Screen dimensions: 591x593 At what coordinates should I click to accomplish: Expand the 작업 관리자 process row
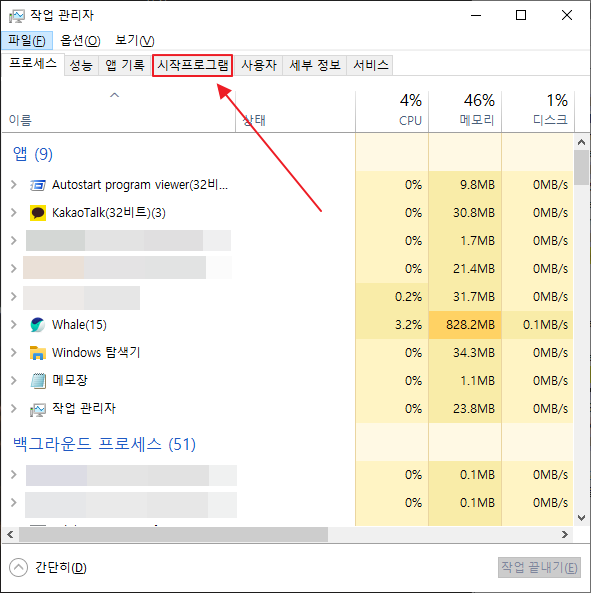coord(14,409)
